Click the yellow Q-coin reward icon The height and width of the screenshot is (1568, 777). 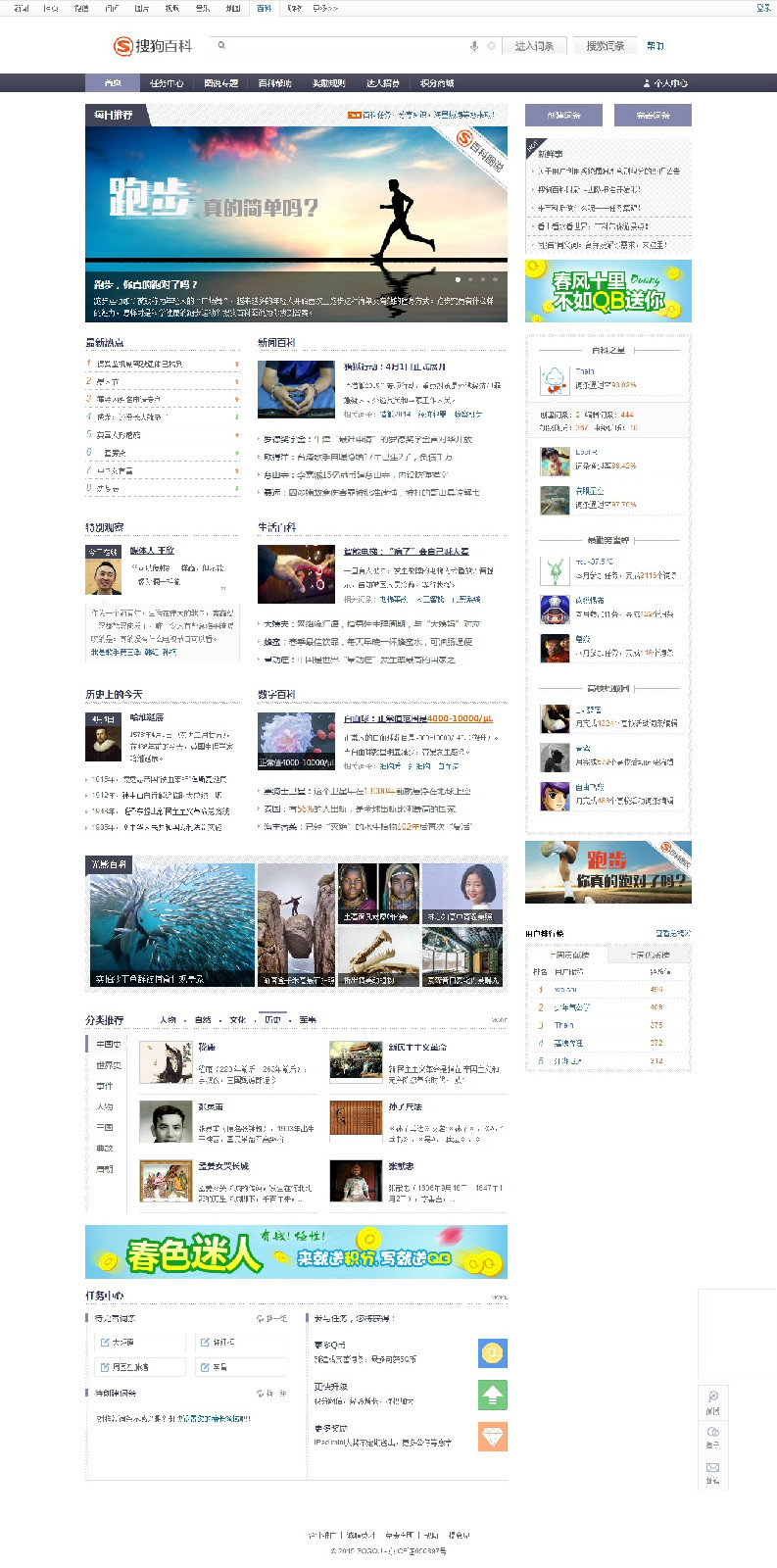[x=492, y=1352]
